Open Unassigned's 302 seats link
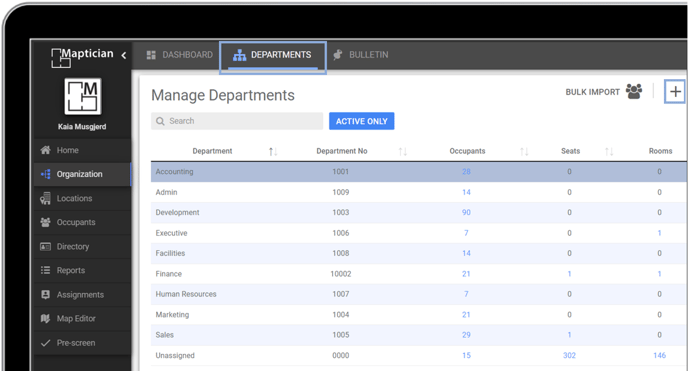The width and height of the screenshot is (688, 371). [569, 355]
